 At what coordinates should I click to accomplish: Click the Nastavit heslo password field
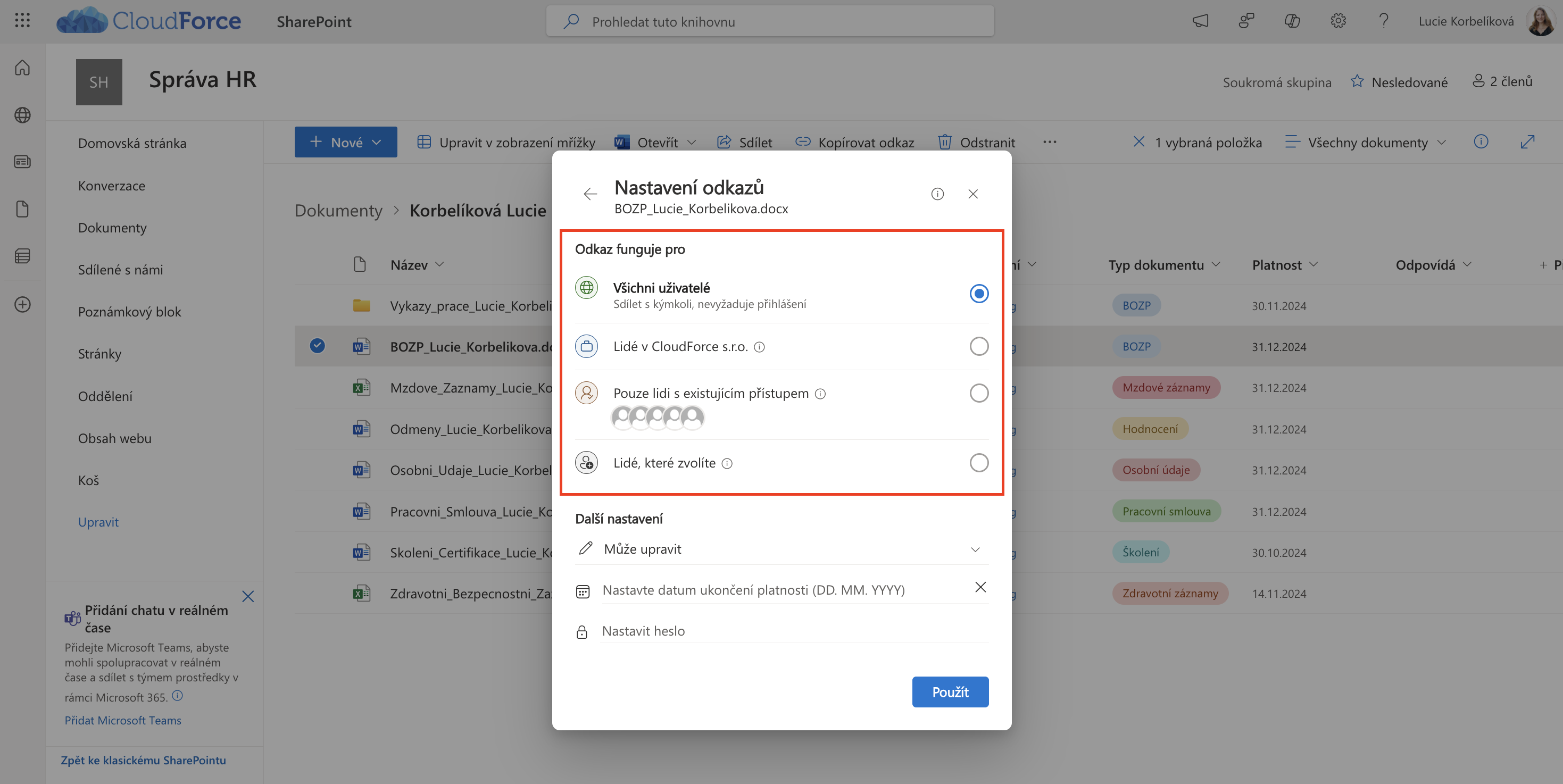[x=794, y=631]
